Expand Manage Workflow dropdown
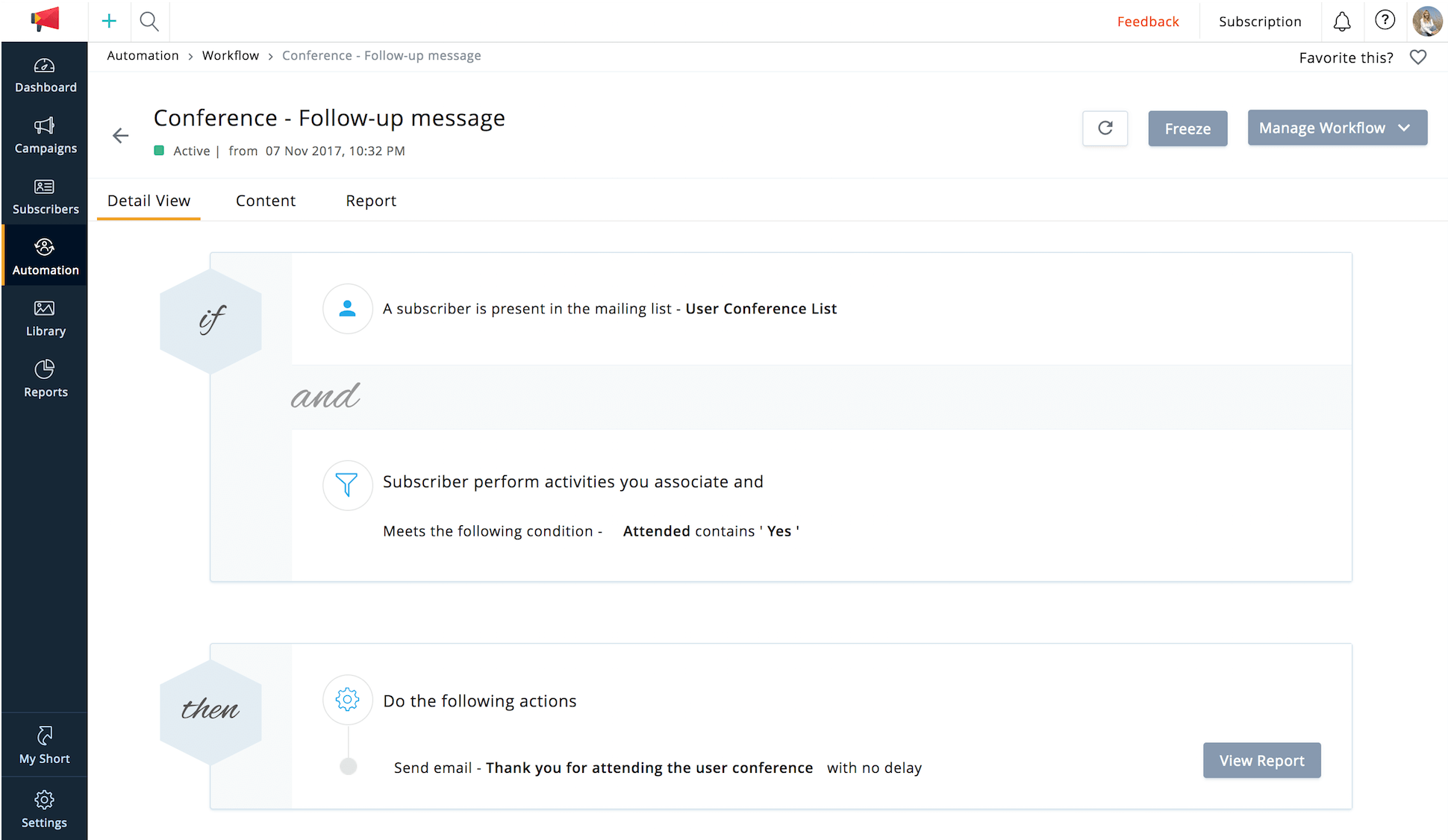This screenshot has height=840, width=1448. click(x=1337, y=128)
